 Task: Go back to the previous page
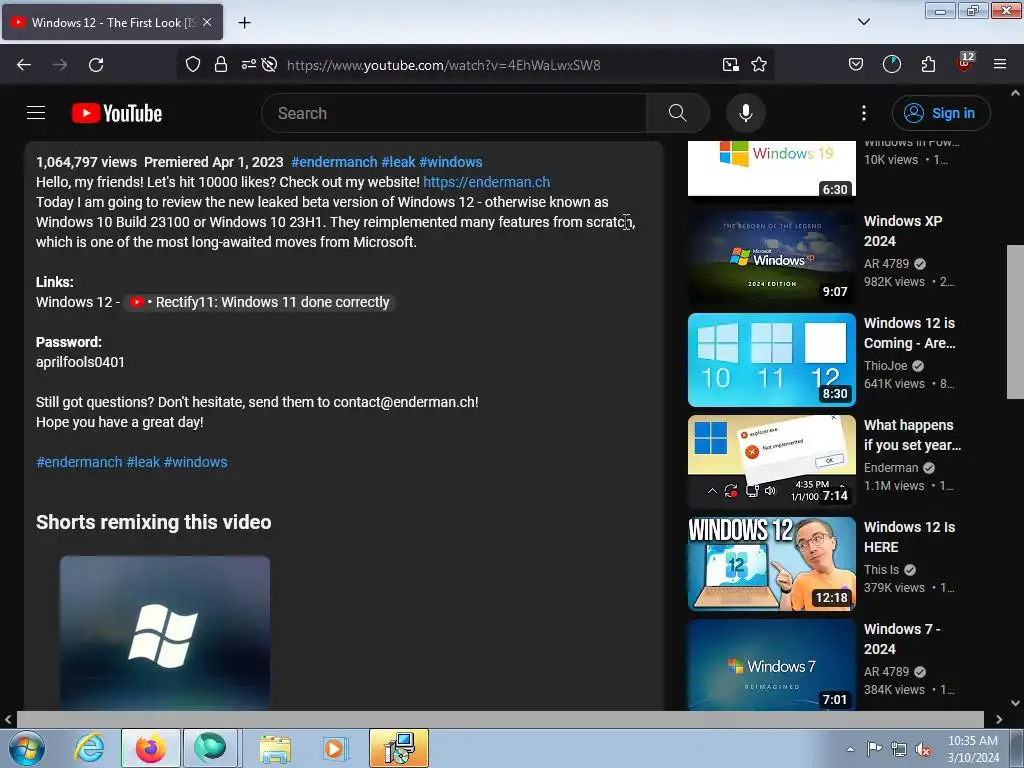coord(24,65)
